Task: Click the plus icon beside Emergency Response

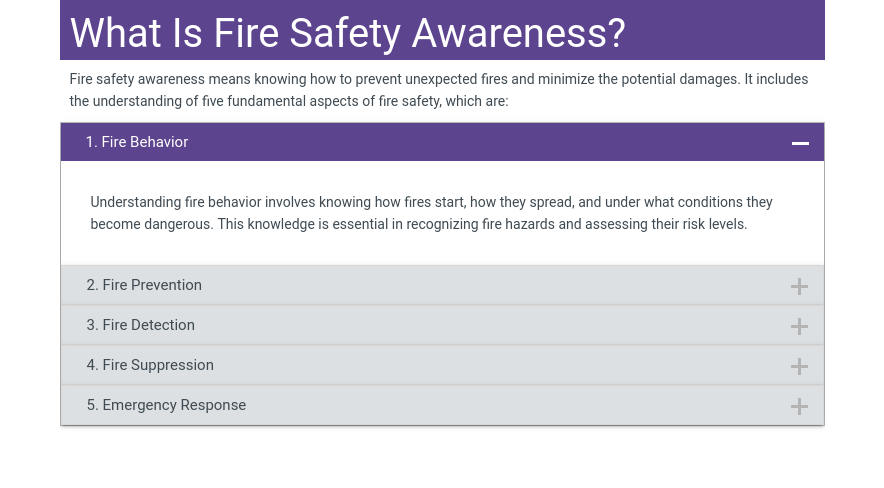Action: click(799, 406)
